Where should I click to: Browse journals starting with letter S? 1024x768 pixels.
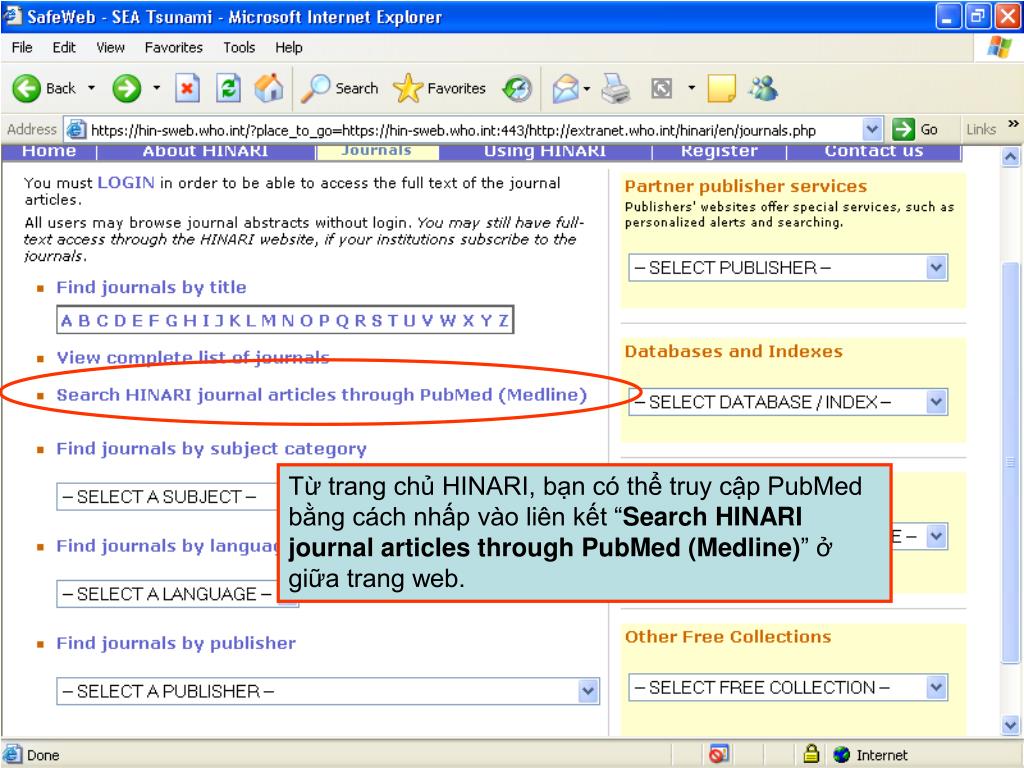coord(377,321)
